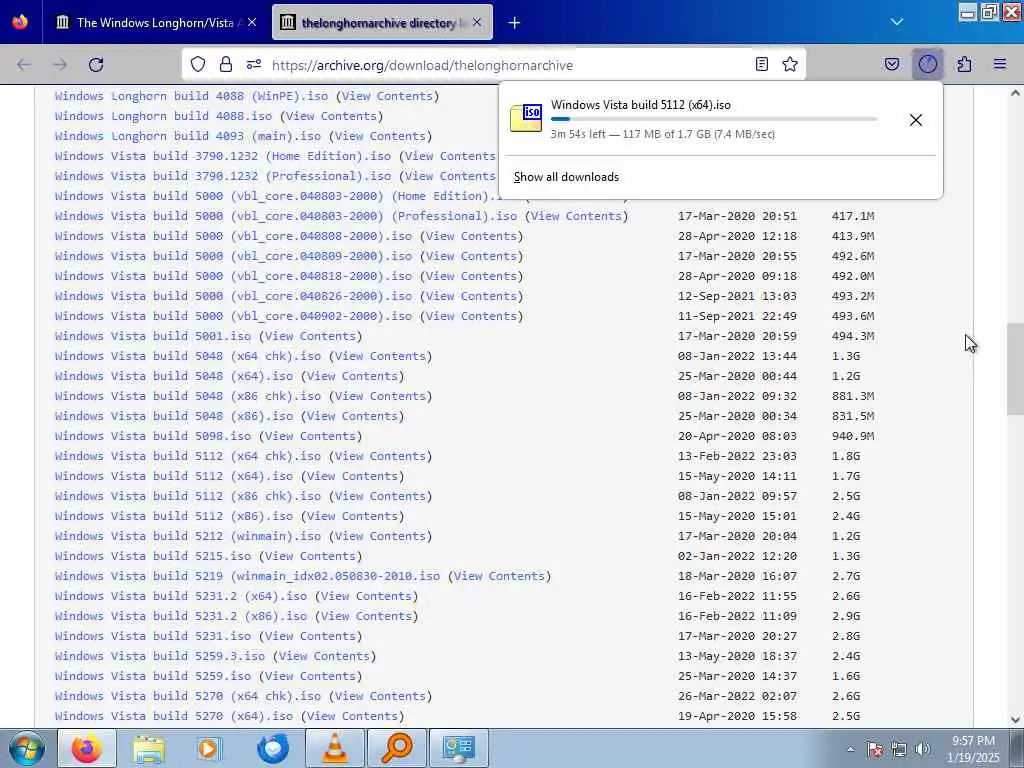View site security padlock info

click(226, 64)
